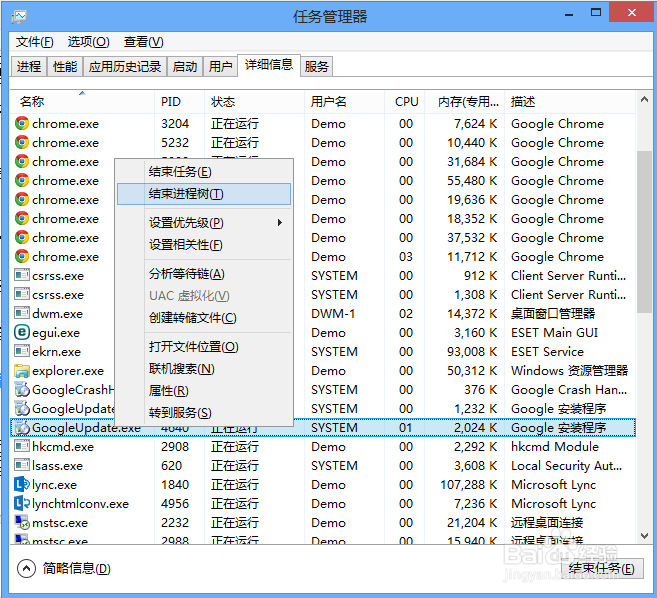Open the 选项(O) menu
Screen dimensions: 657x598
(88, 42)
